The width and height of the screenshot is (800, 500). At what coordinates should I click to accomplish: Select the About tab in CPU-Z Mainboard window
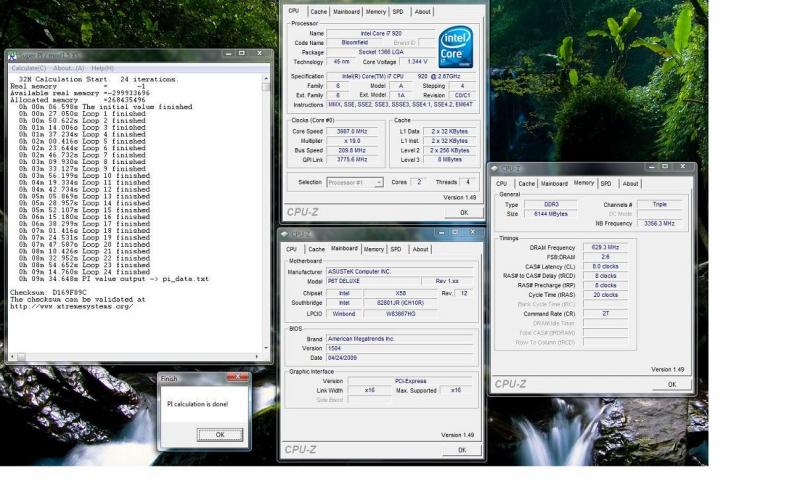[420, 249]
